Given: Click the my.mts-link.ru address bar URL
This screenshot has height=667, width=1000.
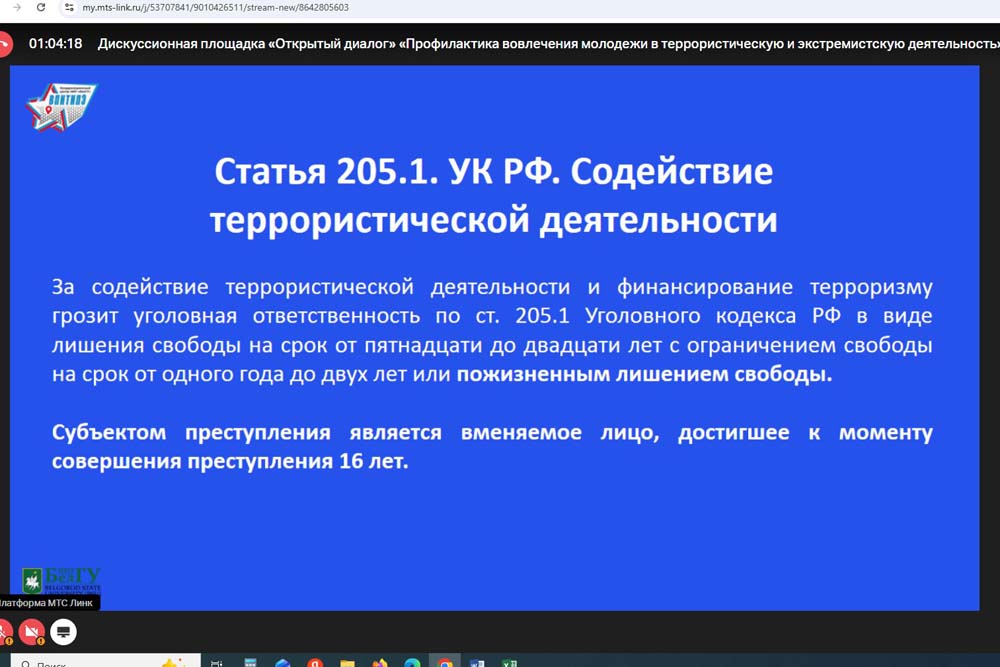Looking at the screenshot, I should coord(215,7).
